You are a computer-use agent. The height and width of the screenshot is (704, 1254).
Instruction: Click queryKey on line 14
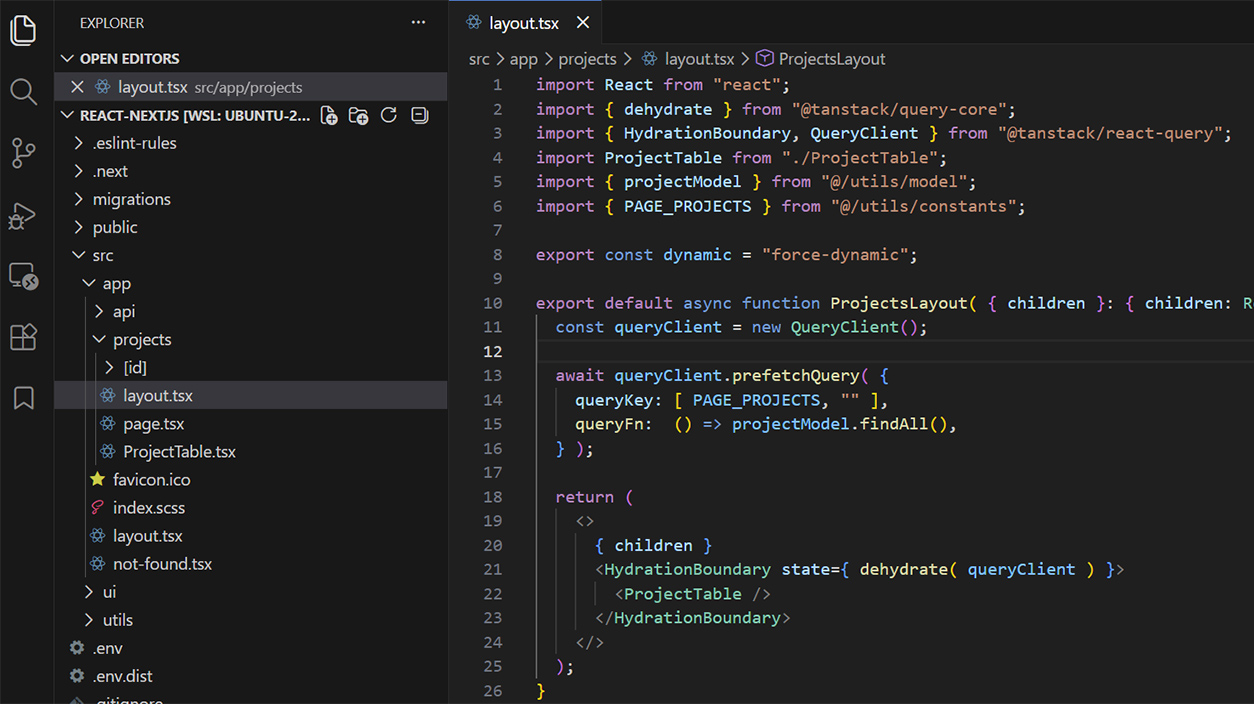[x=614, y=400]
